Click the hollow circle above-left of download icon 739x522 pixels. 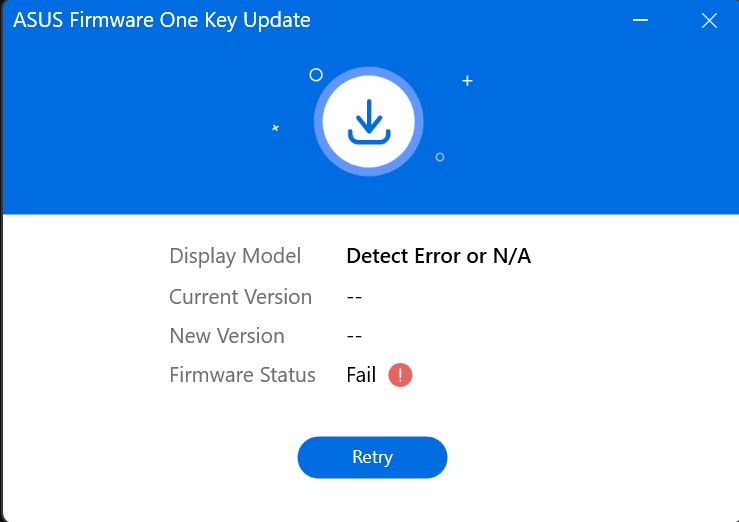point(316,75)
